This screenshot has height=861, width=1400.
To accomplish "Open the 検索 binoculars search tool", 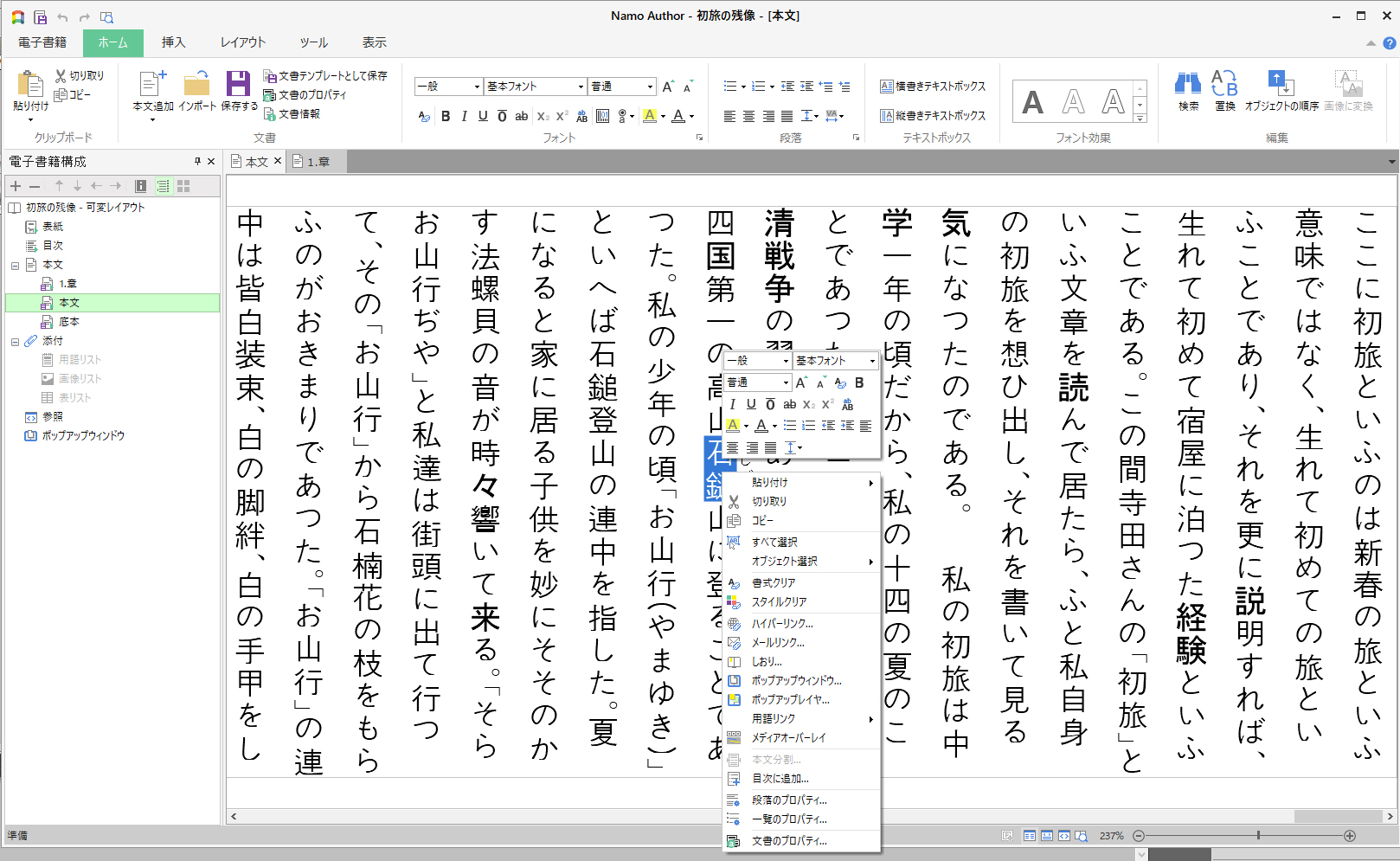I will [1188, 84].
